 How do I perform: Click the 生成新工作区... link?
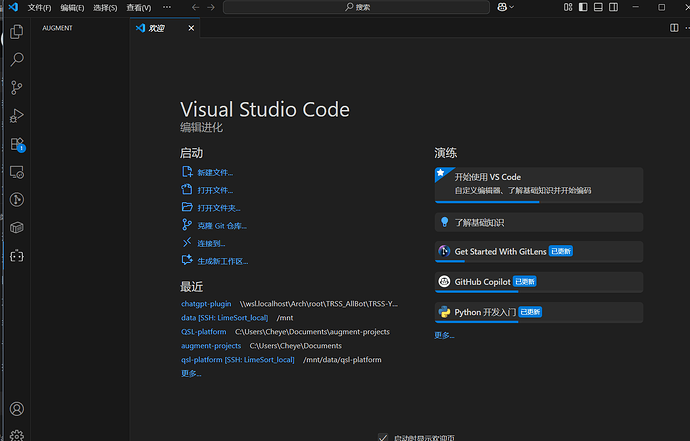[x=223, y=261]
